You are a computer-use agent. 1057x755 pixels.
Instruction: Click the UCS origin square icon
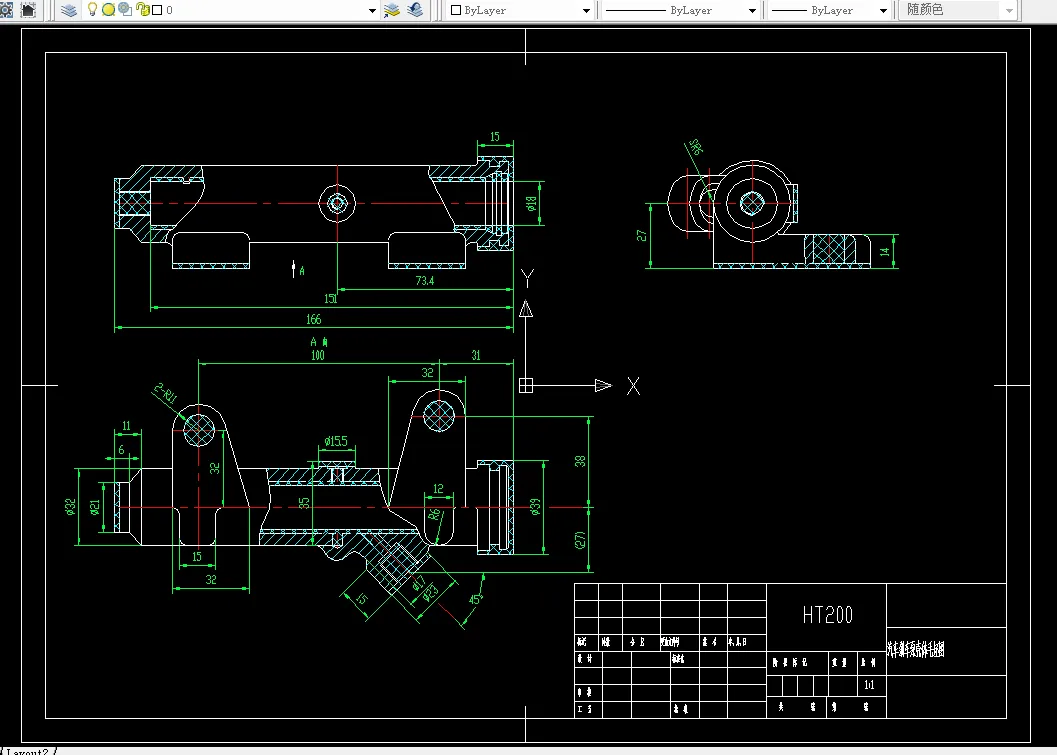[x=526, y=385]
